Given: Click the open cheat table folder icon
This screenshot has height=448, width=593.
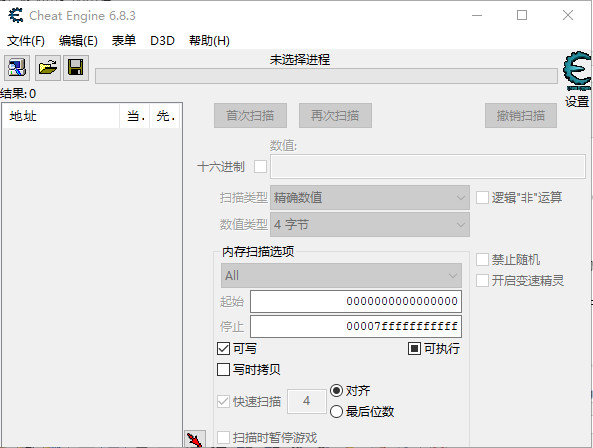Looking at the screenshot, I should (x=48, y=68).
